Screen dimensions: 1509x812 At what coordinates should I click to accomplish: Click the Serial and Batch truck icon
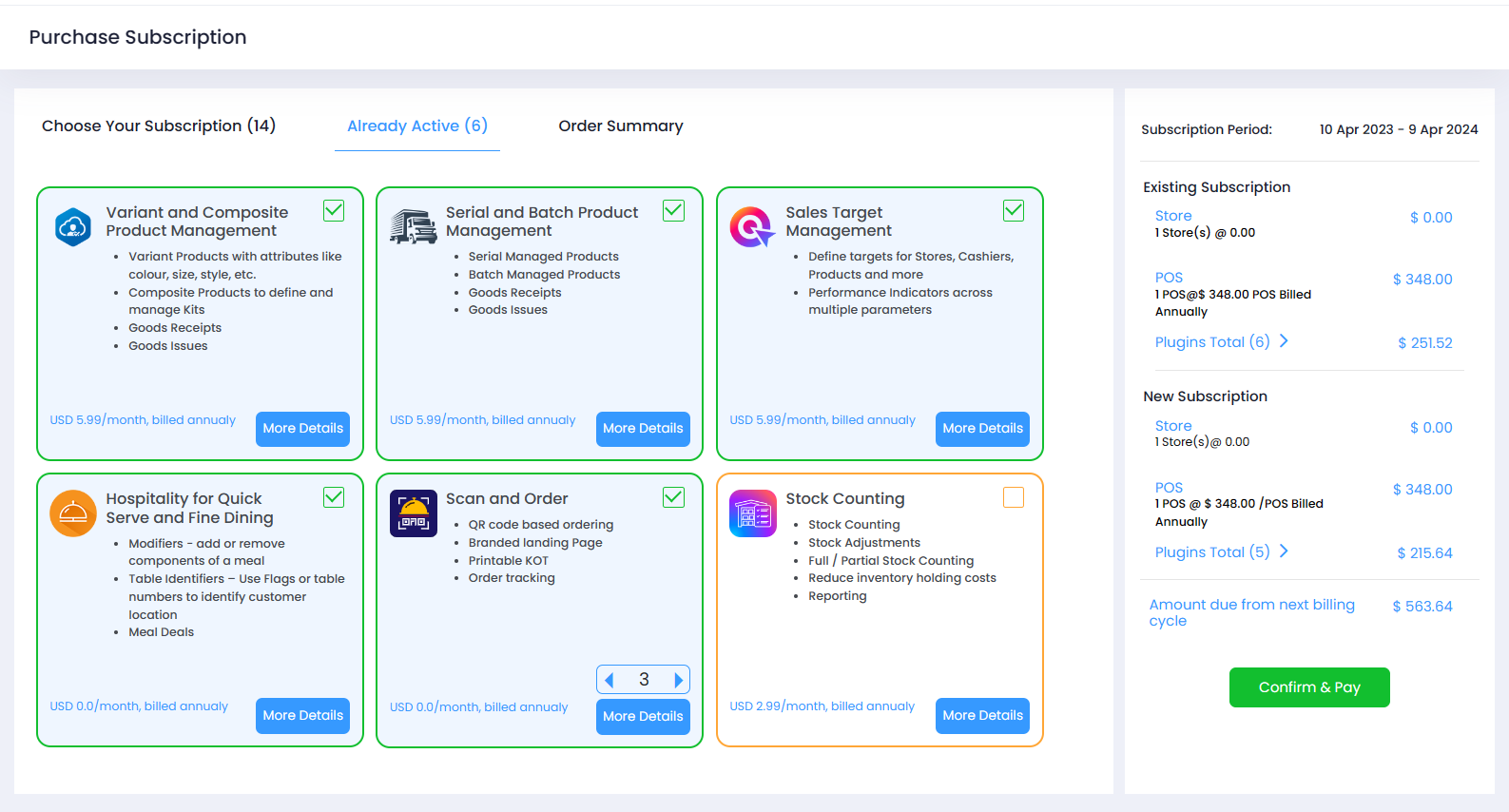(x=413, y=227)
